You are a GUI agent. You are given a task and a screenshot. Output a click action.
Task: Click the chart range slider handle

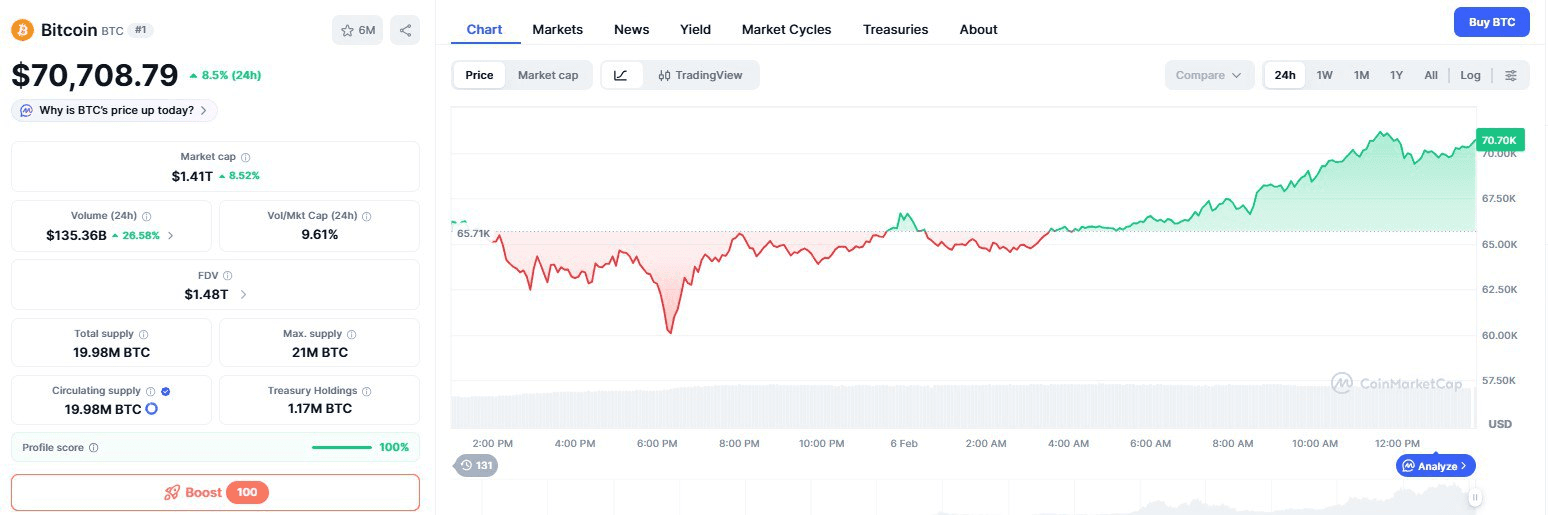(x=1474, y=497)
